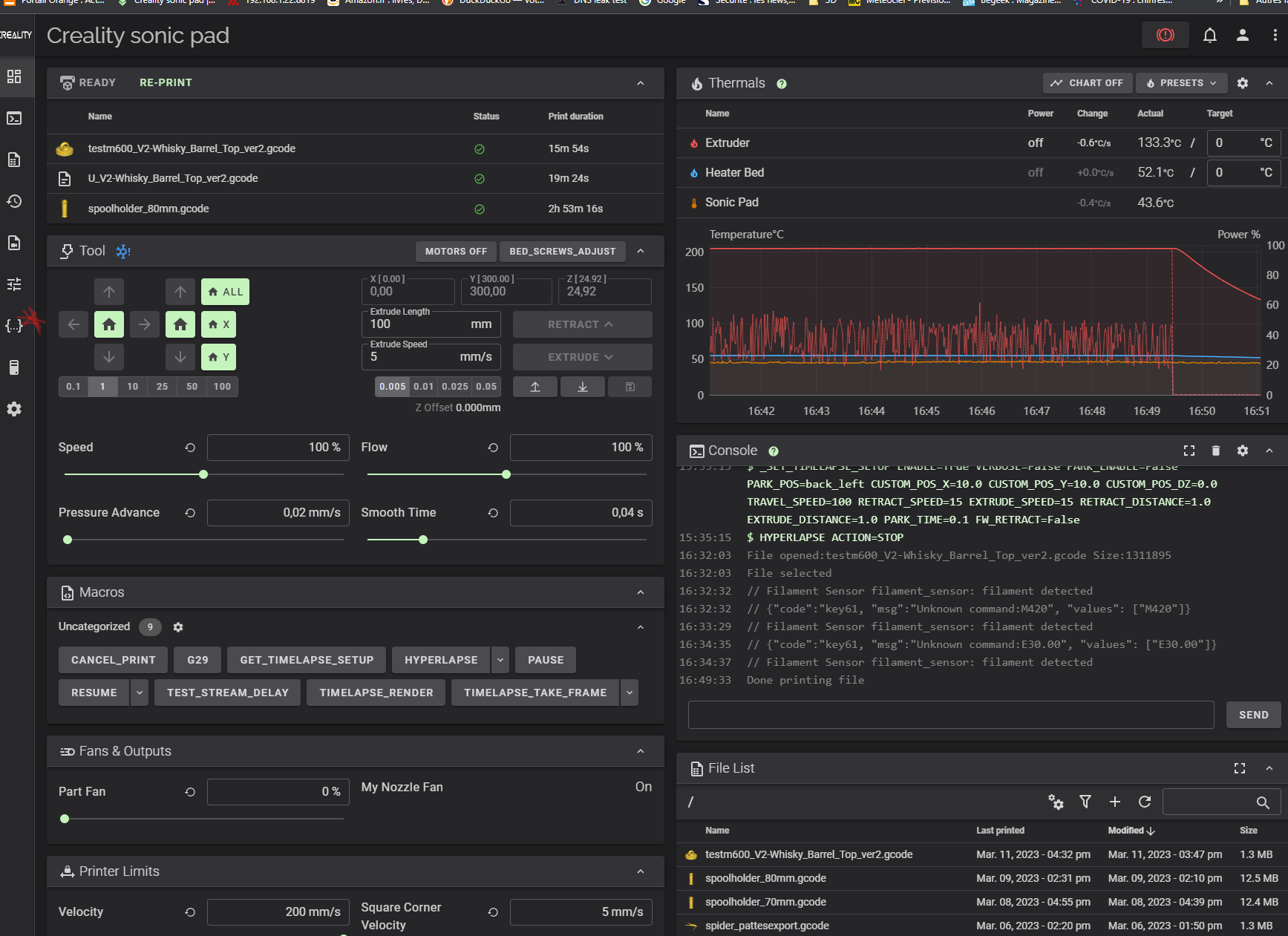This screenshot has height=936, width=1288.
Task: Collapse the Macros panel
Action: (640, 592)
